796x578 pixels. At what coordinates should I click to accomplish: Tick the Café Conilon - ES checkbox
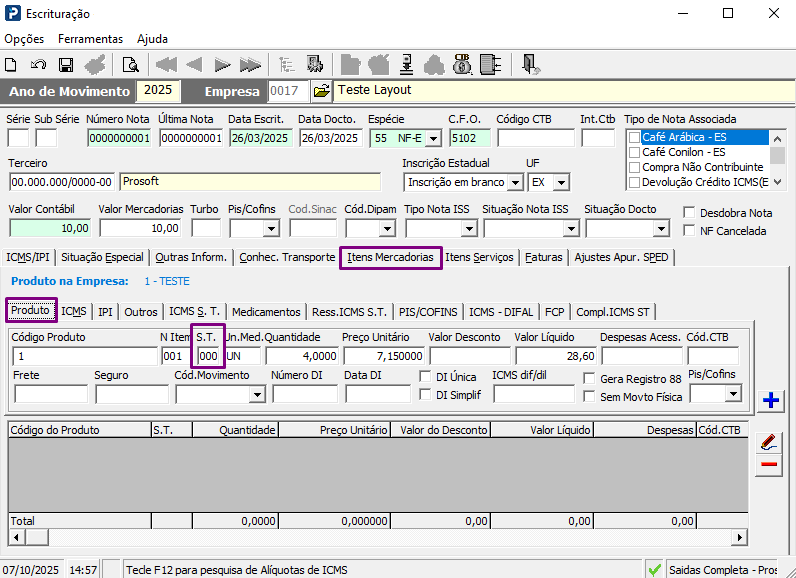(634, 152)
